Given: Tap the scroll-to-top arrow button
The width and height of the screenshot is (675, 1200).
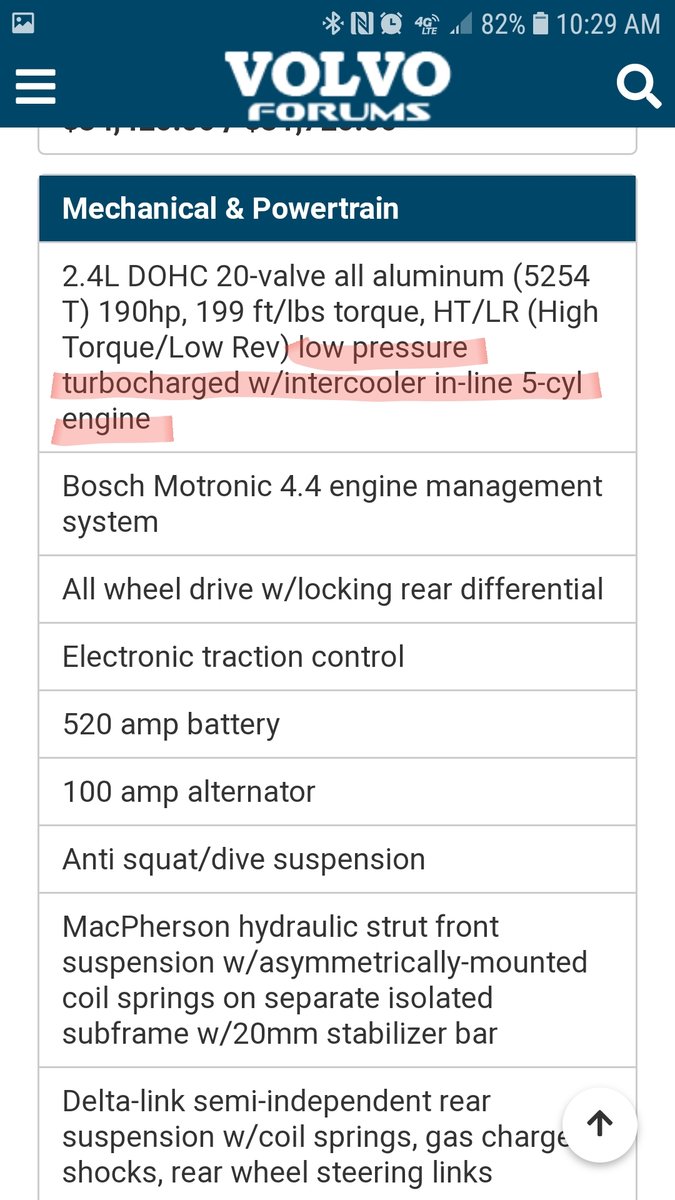Looking at the screenshot, I should [x=599, y=1124].
